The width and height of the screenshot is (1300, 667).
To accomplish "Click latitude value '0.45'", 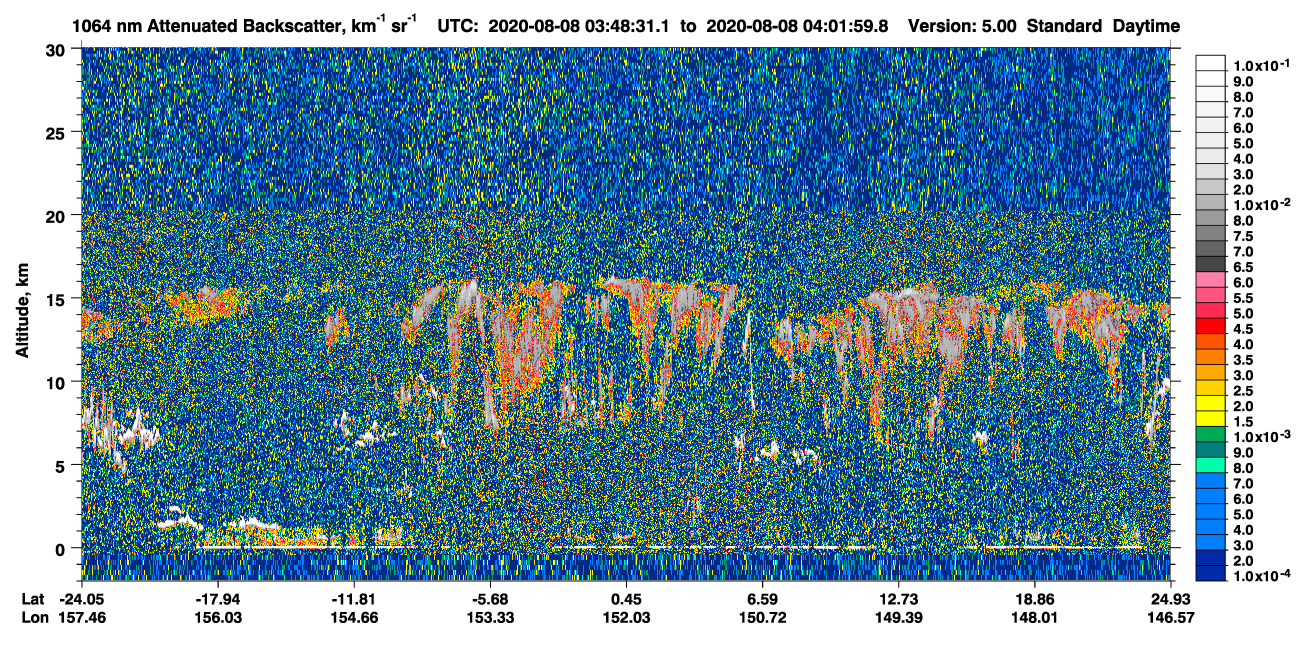I will (626, 599).
